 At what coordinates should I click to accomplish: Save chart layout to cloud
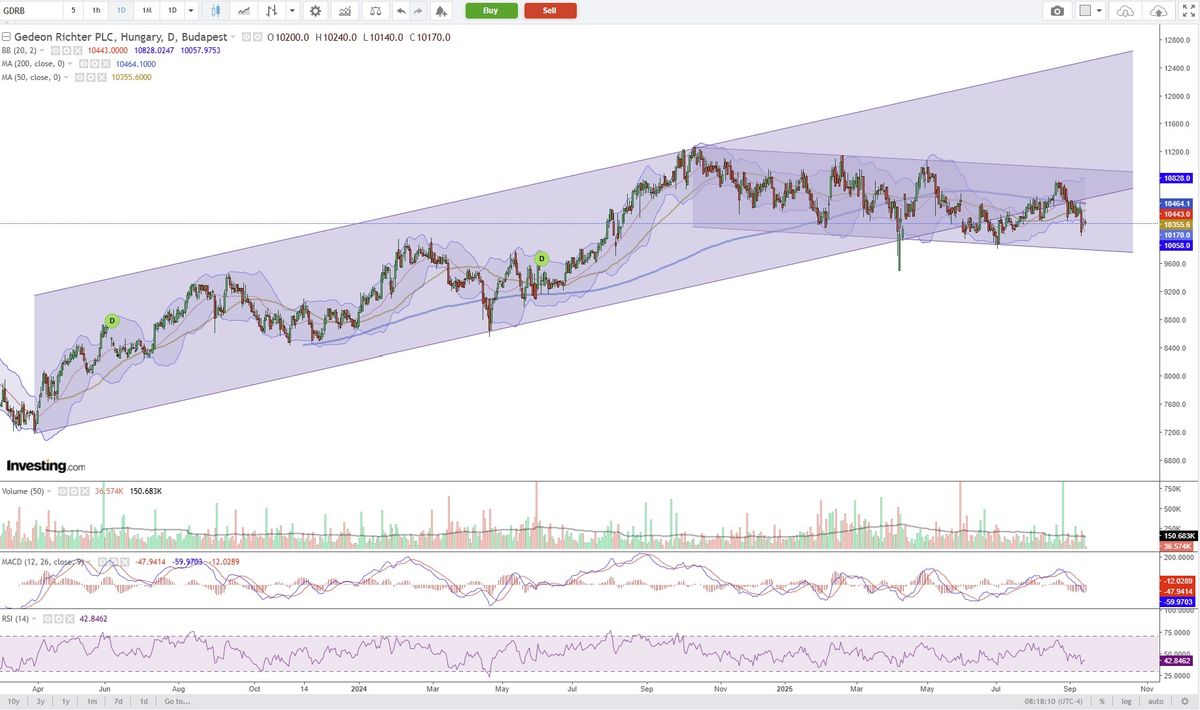(x=1158, y=10)
